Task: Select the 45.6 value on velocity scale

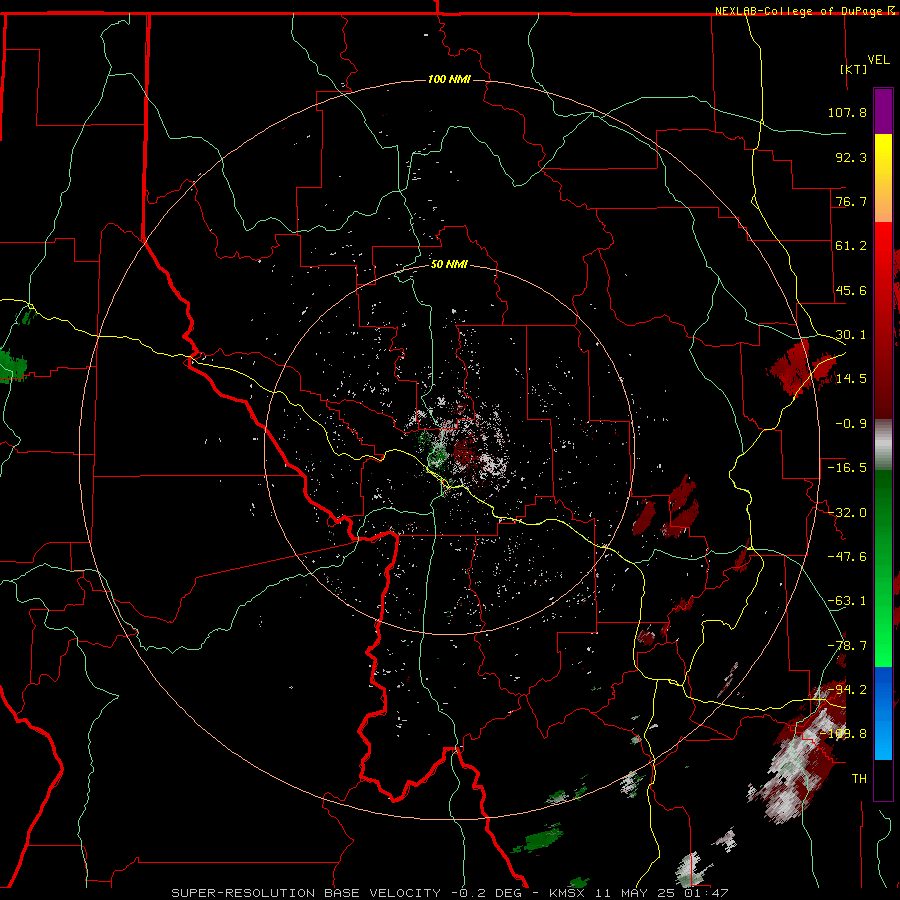Action: [851, 290]
